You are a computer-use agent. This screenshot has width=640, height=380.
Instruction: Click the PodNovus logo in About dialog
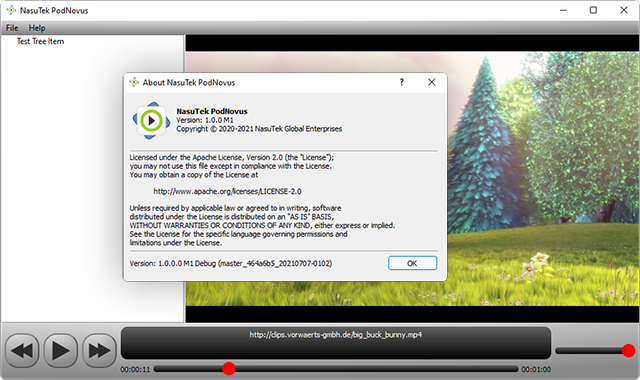point(151,120)
